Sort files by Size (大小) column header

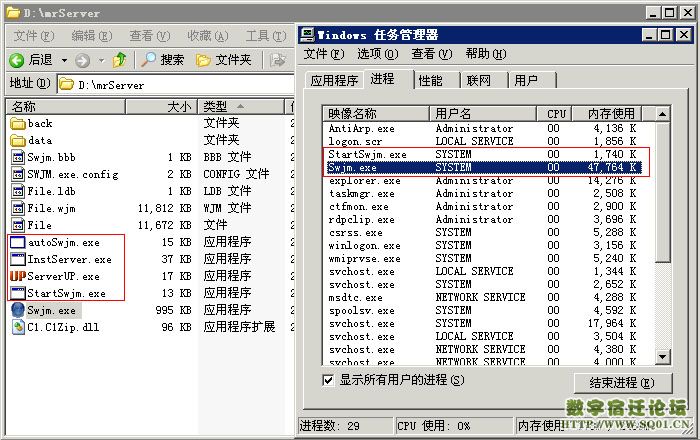point(161,107)
